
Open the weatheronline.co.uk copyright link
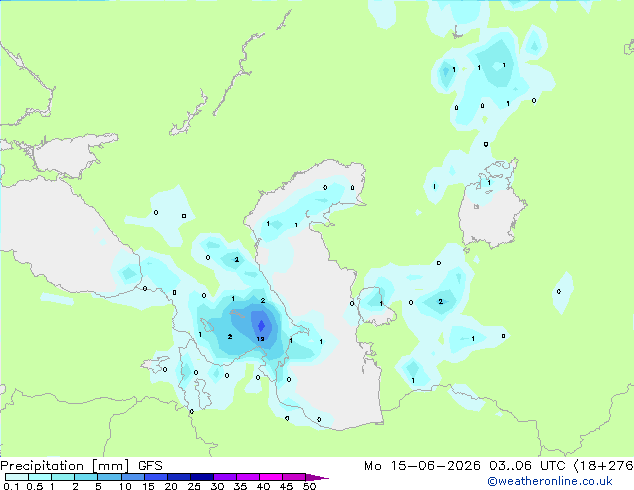point(550,481)
